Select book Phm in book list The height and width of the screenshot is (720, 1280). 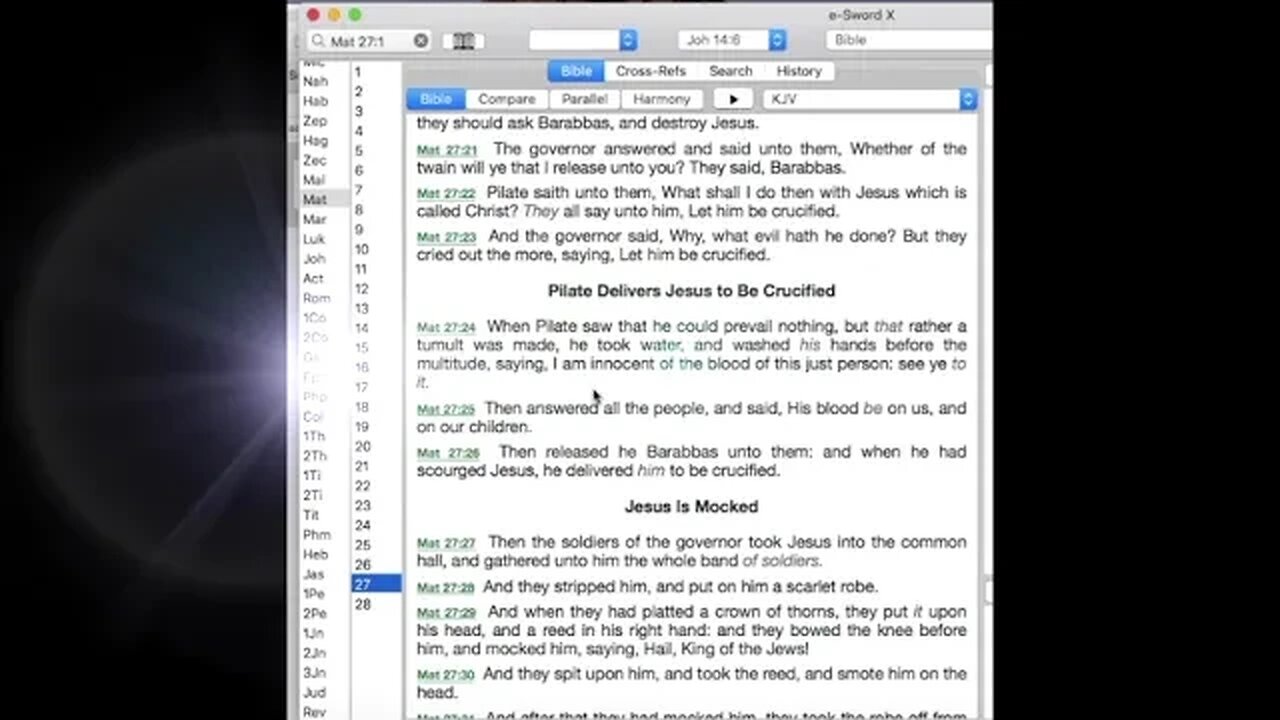coord(316,535)
